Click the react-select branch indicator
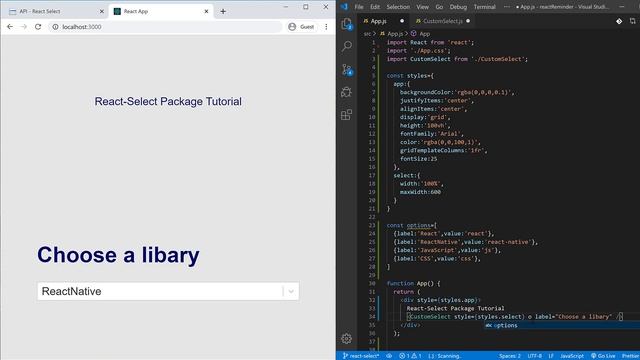 [x=361, y=356]
